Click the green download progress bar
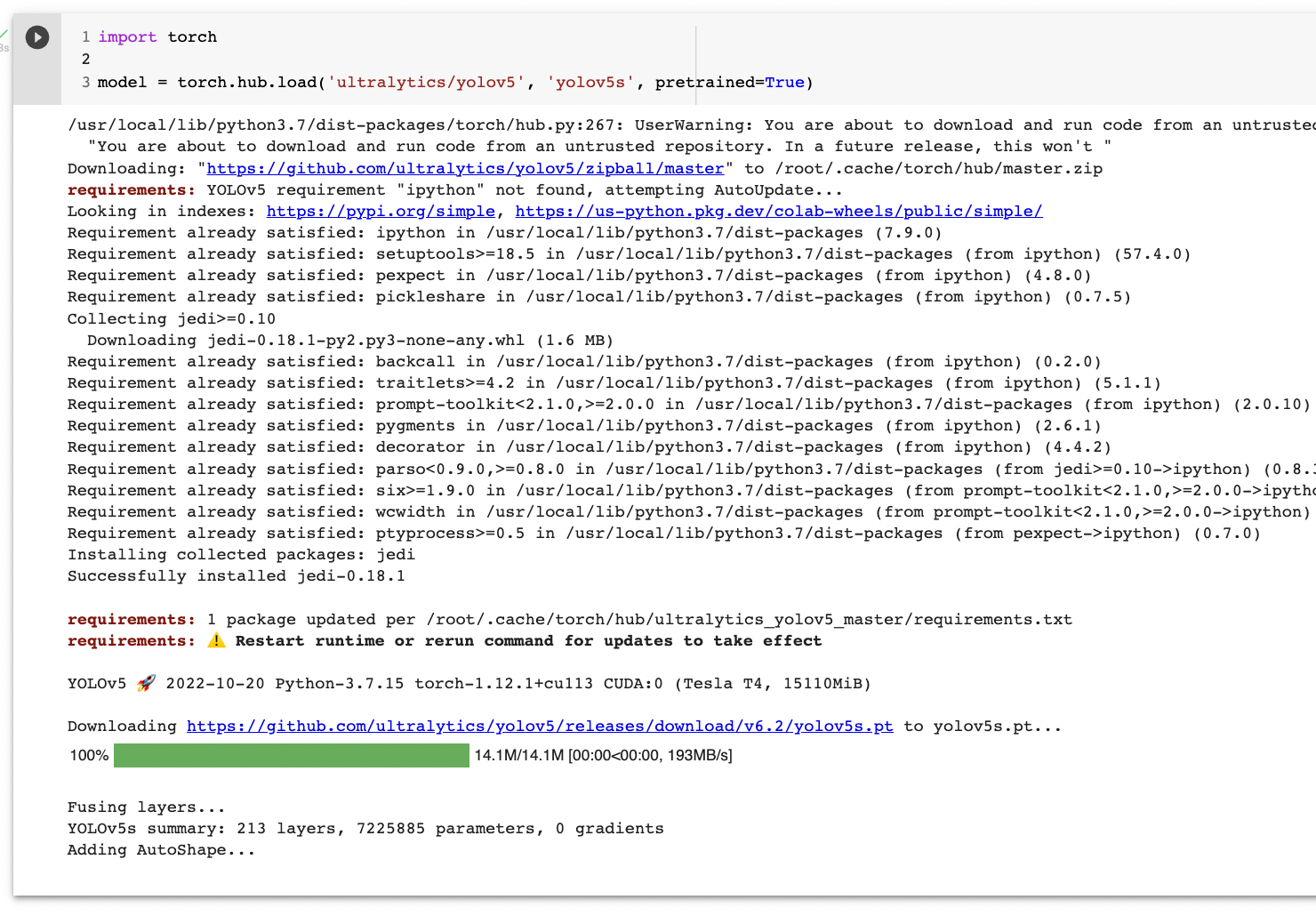Viewport: 1316px width, 916px height. (292, 755)
